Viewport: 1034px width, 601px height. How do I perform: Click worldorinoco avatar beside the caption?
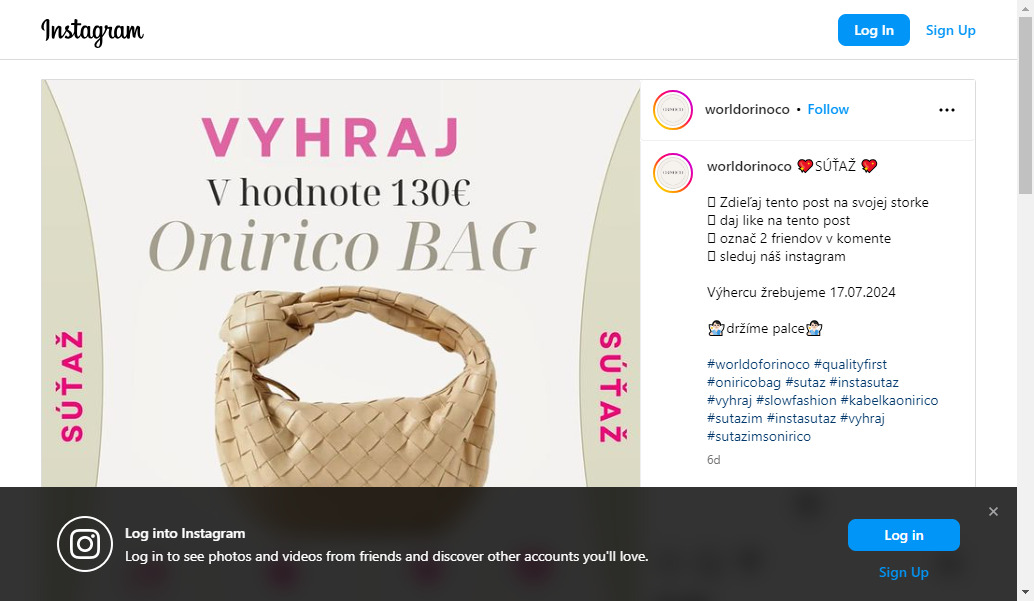[673, 173]
